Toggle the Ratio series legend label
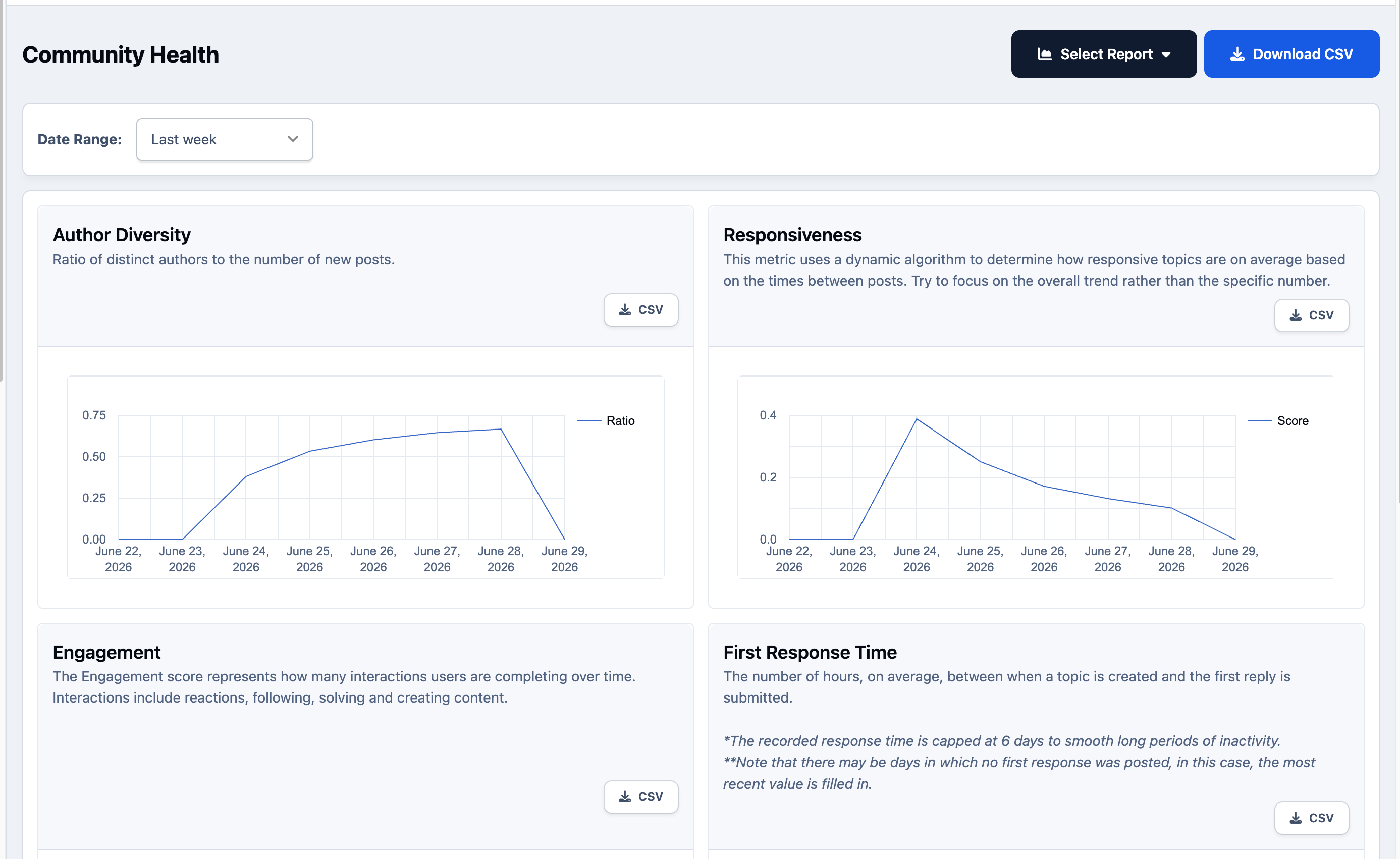 (x=620, y=421)
